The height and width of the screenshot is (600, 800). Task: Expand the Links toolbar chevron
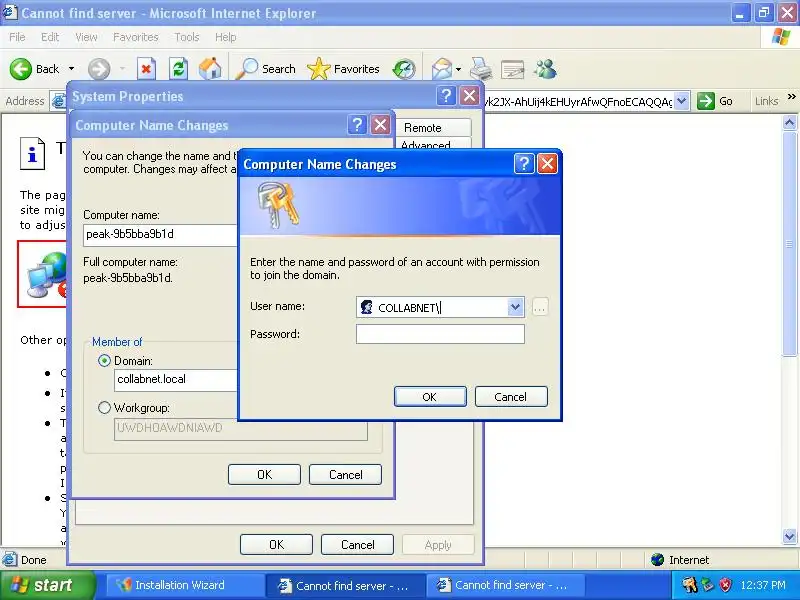(791, 97)
